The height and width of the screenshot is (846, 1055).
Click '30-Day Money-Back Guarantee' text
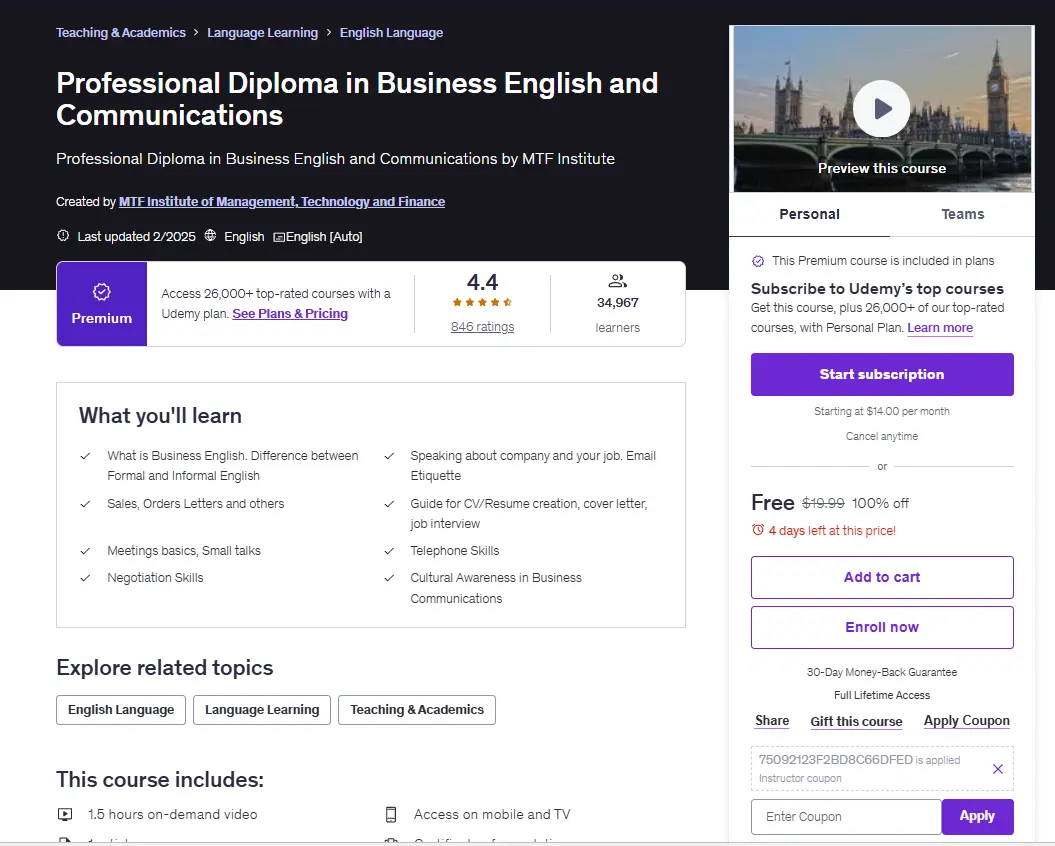pos(882,672)
